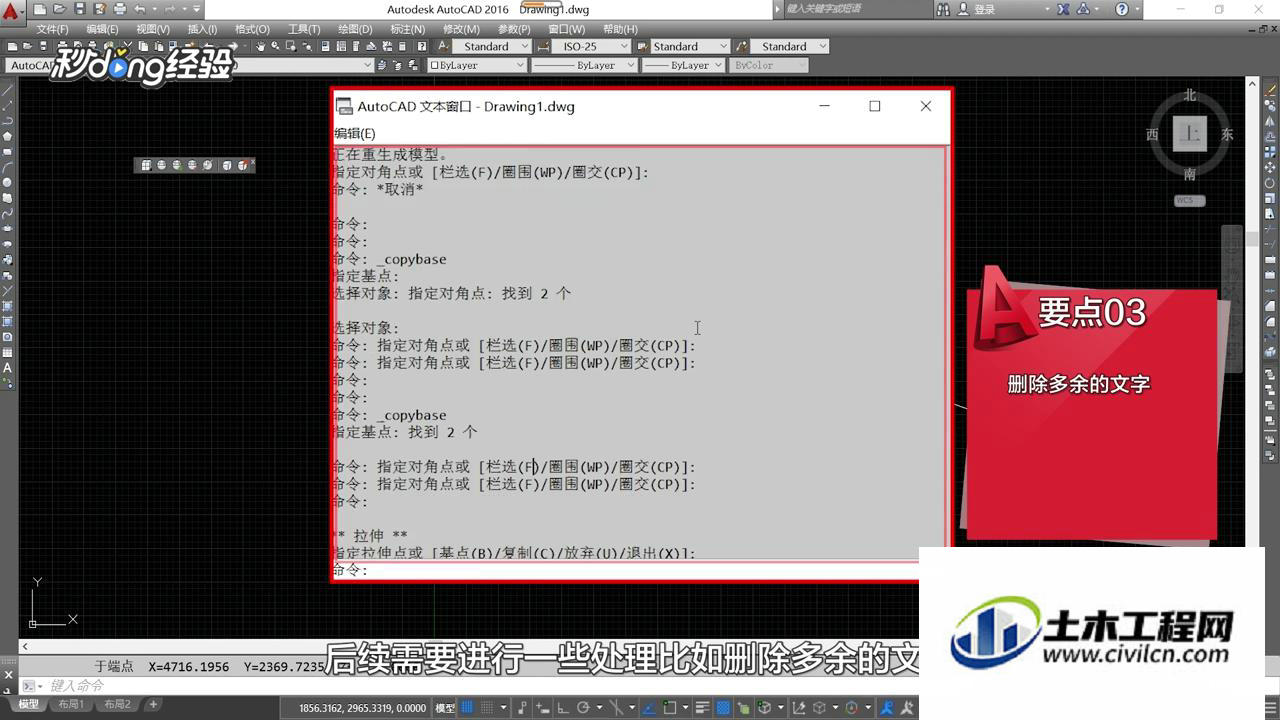Open the 修改(M) menu
1280x720 pixels.
click(x=461, y=29)
